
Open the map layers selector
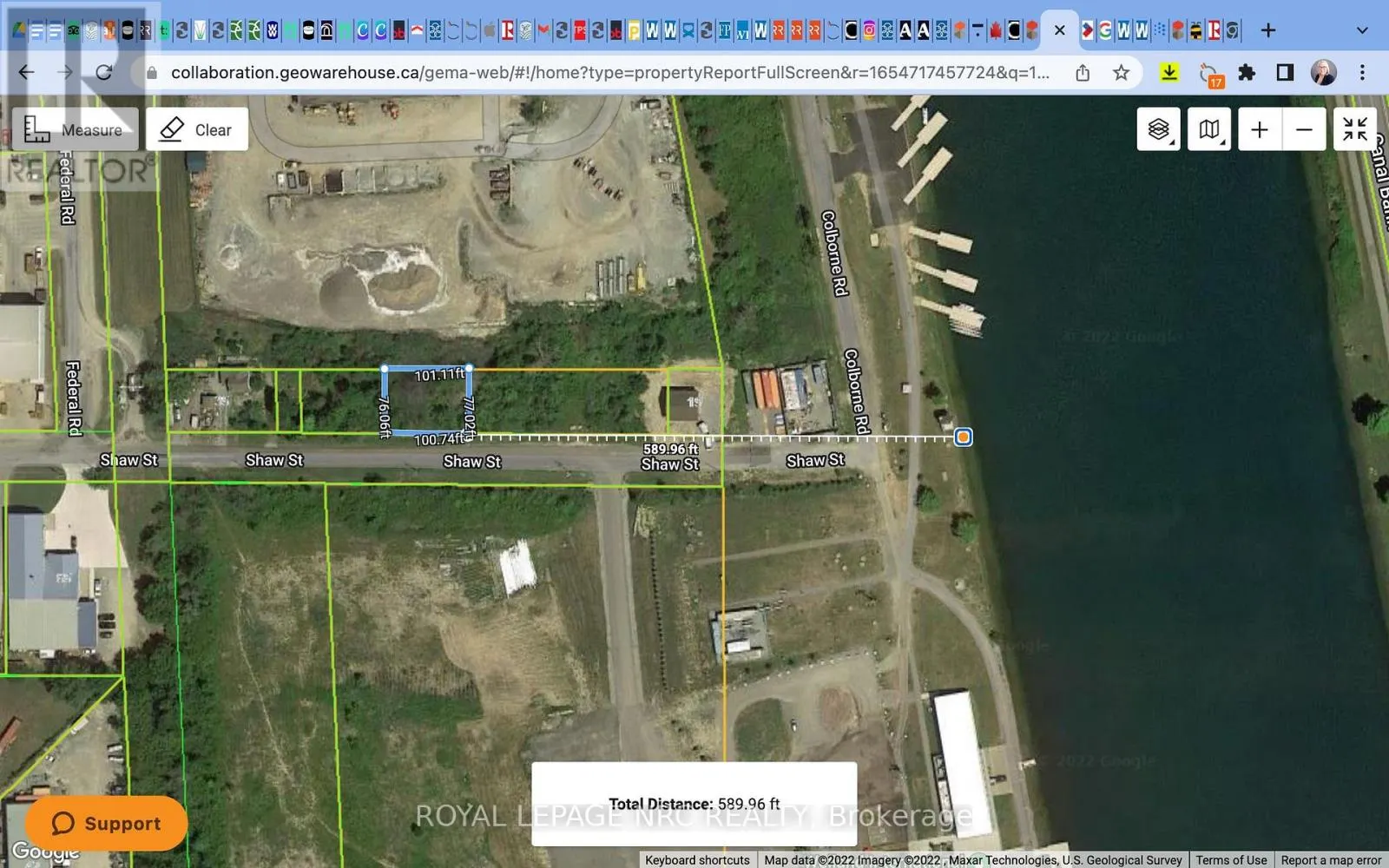[x=1159, y=129]
